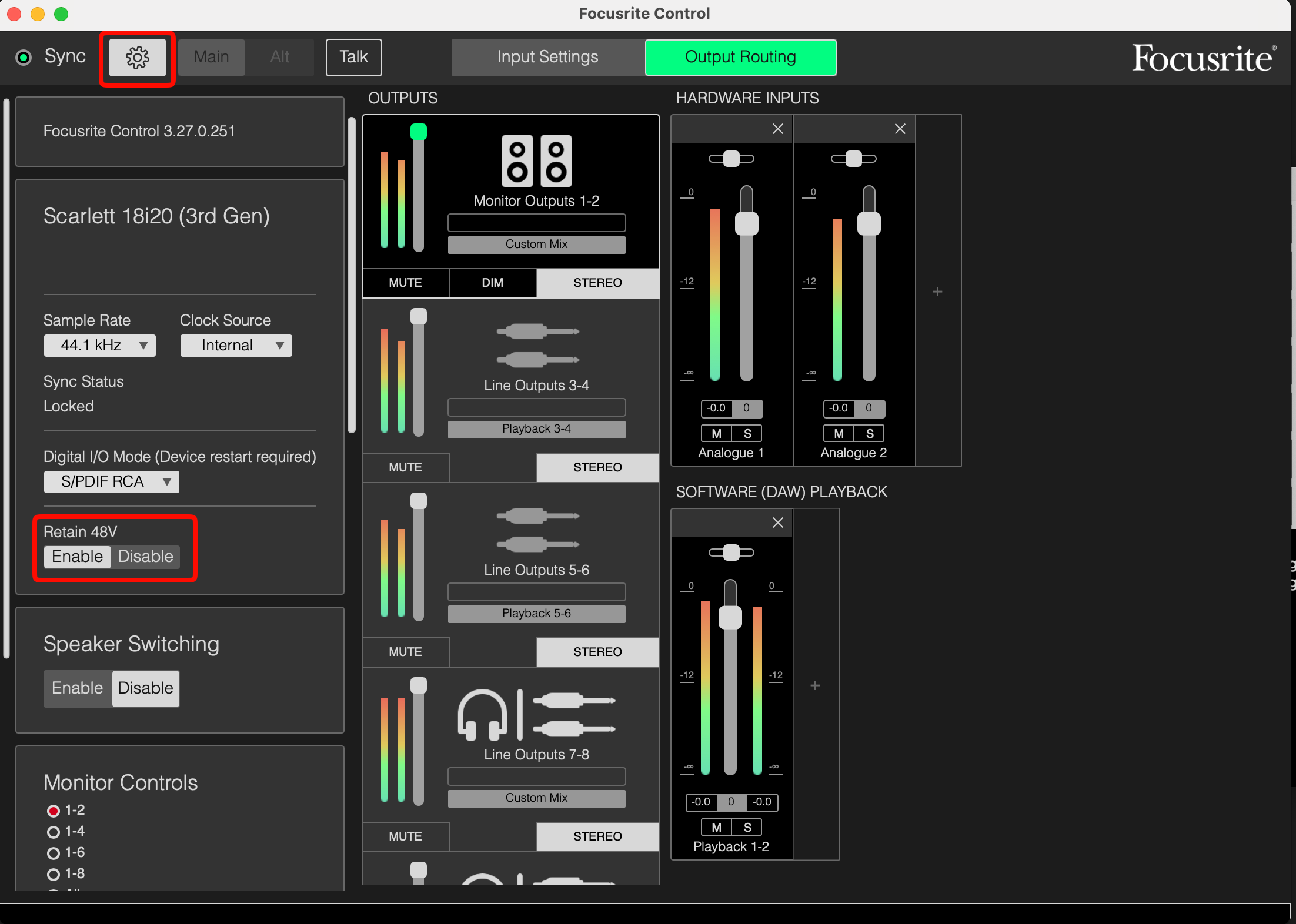Open the Digital I/O Mode S/PDIF RCA dropdown
Screen dimensions: 1296x924
point(112,482)
